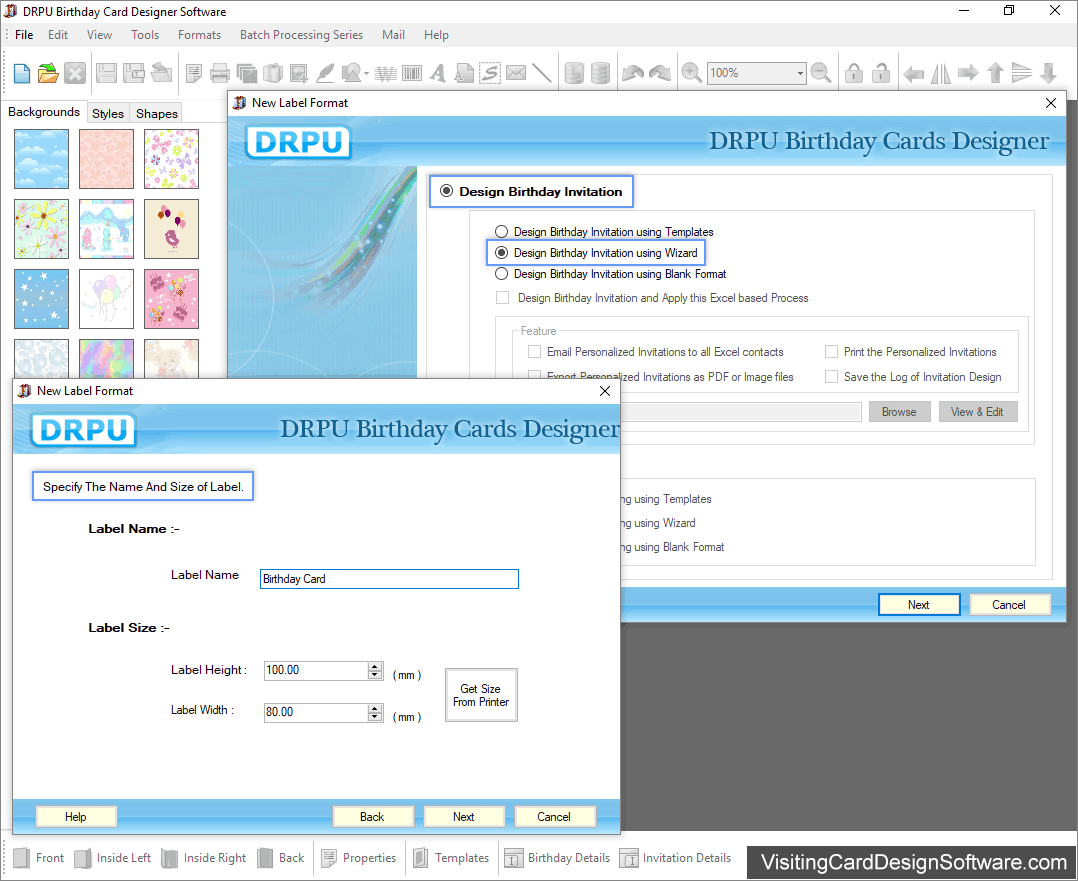Click the Save As floppy icon
The width and height of the screenshot is (1078, 881).
[133, 73]
